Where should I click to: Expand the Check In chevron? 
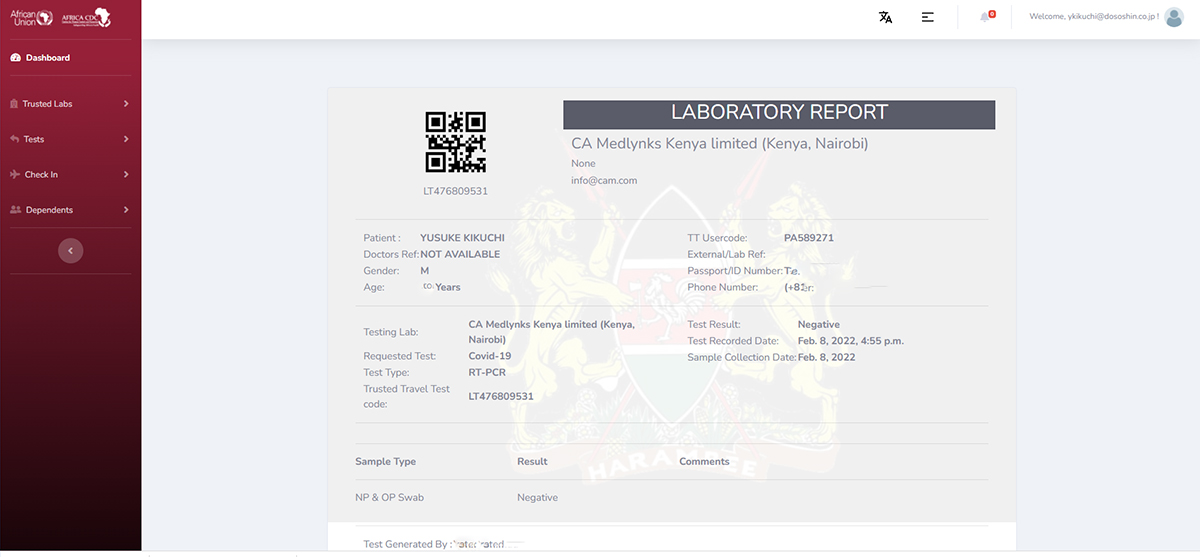click(126, 175)
